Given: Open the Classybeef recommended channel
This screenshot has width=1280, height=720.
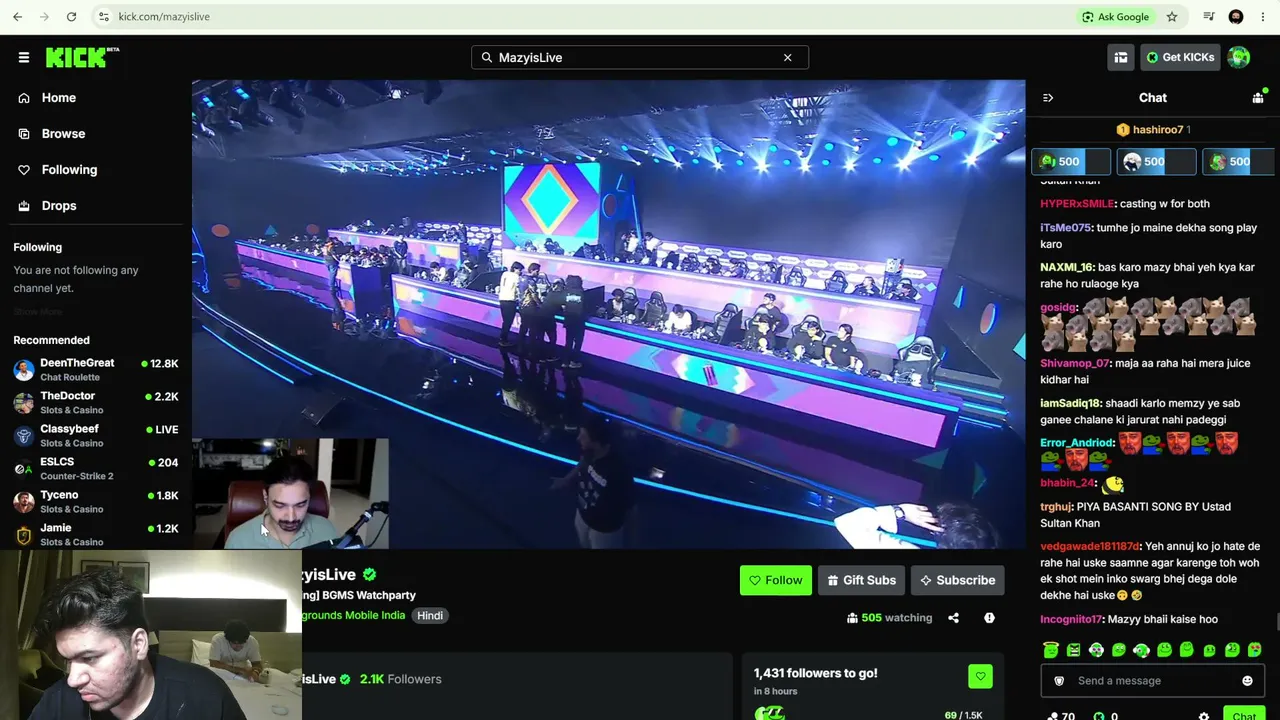Looking at the screenshot, I should (x=96, y=436).
